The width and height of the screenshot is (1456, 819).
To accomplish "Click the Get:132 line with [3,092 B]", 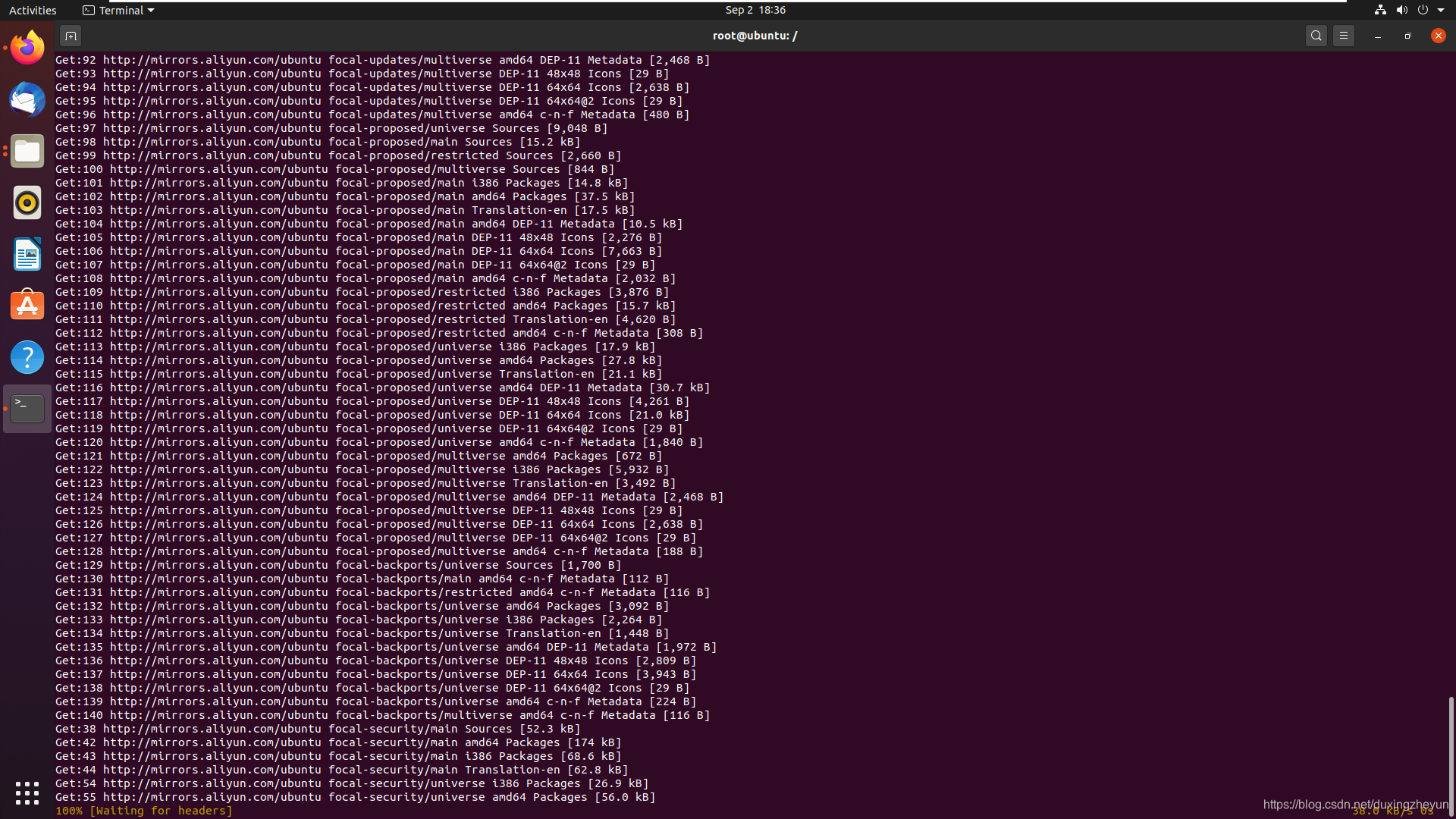I will point(362,606).
